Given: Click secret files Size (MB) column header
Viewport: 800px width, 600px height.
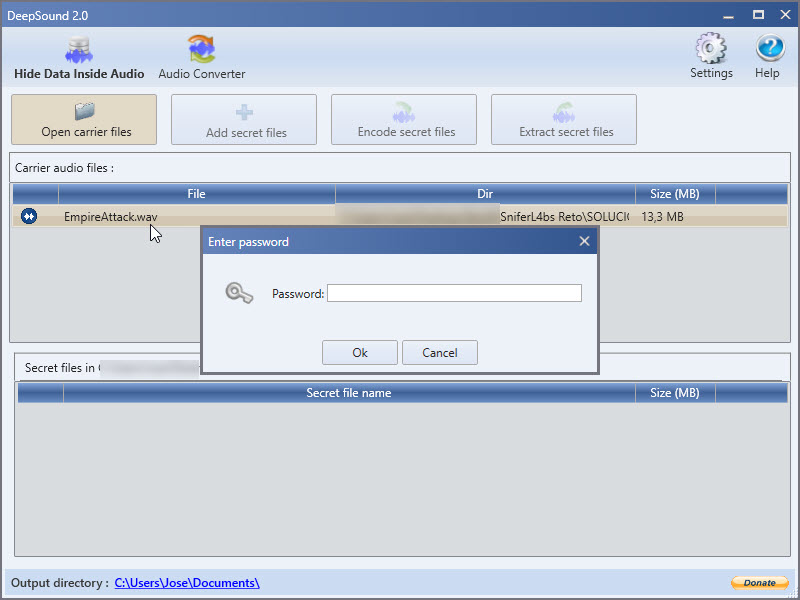Looking at the screenshot, I should 675,393.
